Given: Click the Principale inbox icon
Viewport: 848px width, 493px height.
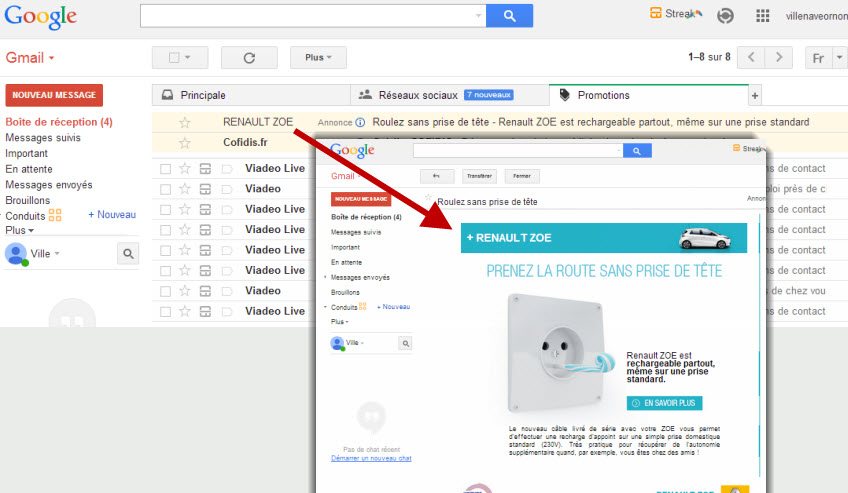Looking at the screenshot, I should click(x=168, y=95).
